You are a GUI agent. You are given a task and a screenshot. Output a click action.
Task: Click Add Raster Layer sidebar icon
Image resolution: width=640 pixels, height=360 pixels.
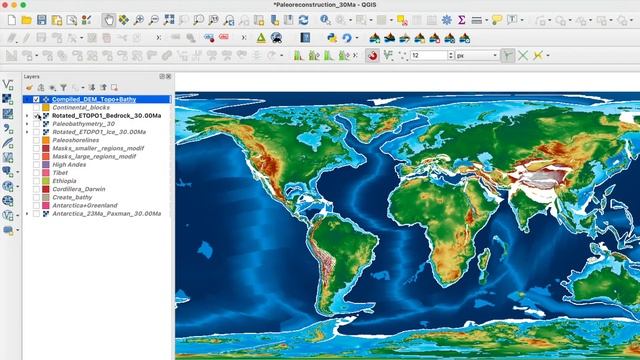point(8,99)
